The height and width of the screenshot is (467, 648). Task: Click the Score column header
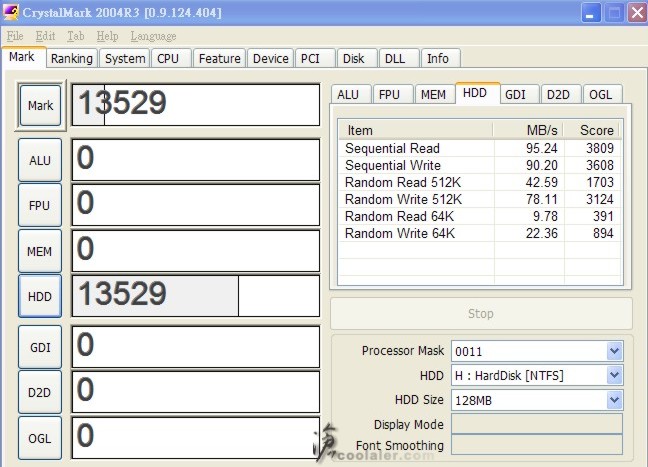coord(592,130)
